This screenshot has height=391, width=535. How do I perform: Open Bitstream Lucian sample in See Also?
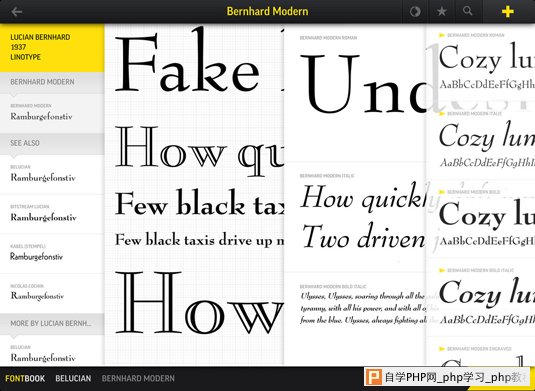pos(52,214)
